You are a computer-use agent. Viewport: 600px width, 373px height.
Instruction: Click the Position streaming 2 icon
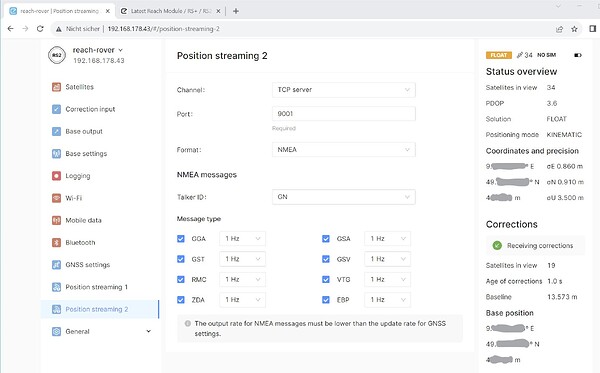pos(56,309)
